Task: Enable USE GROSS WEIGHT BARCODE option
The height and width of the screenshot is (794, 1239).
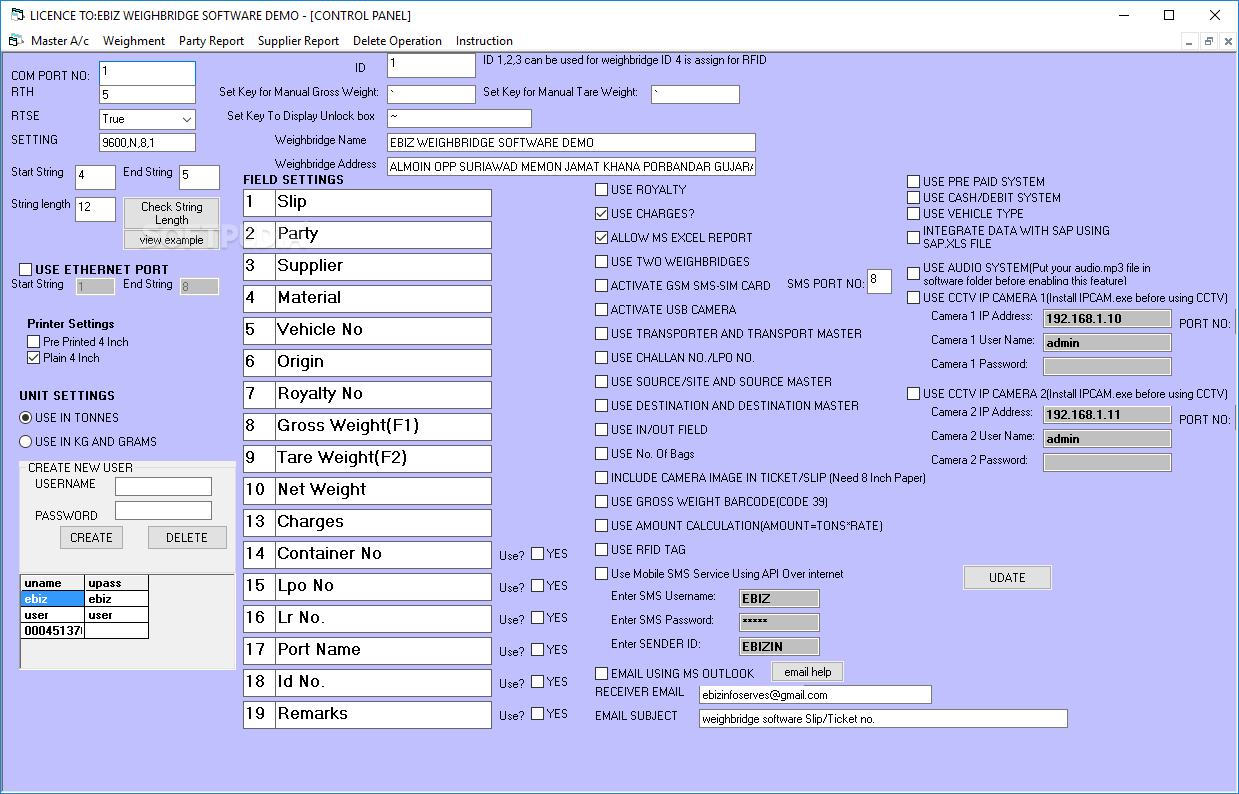Action: pyautogui.click(x=602, y=502)
